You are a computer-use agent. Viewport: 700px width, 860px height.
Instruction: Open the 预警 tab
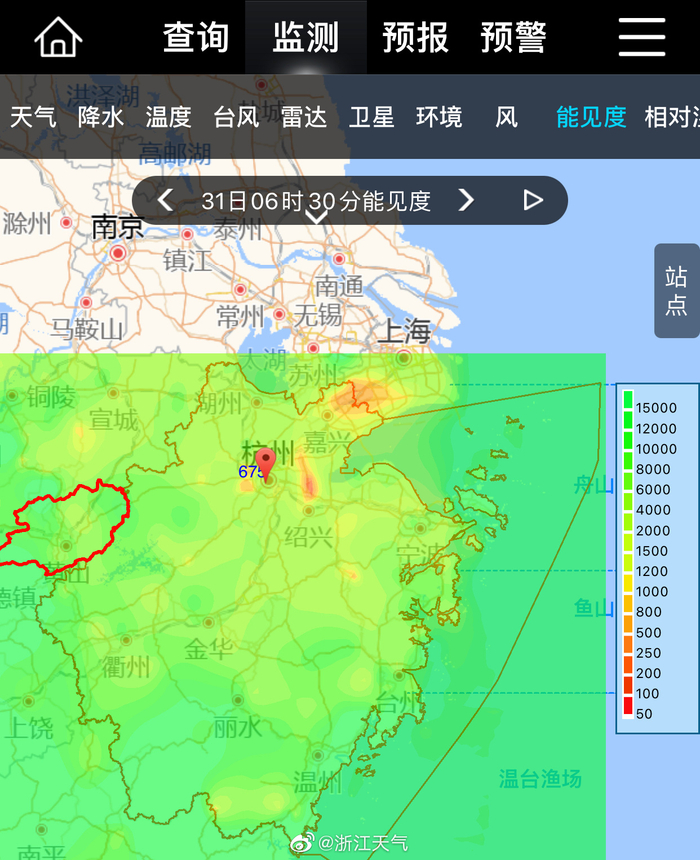coord(513,37)
